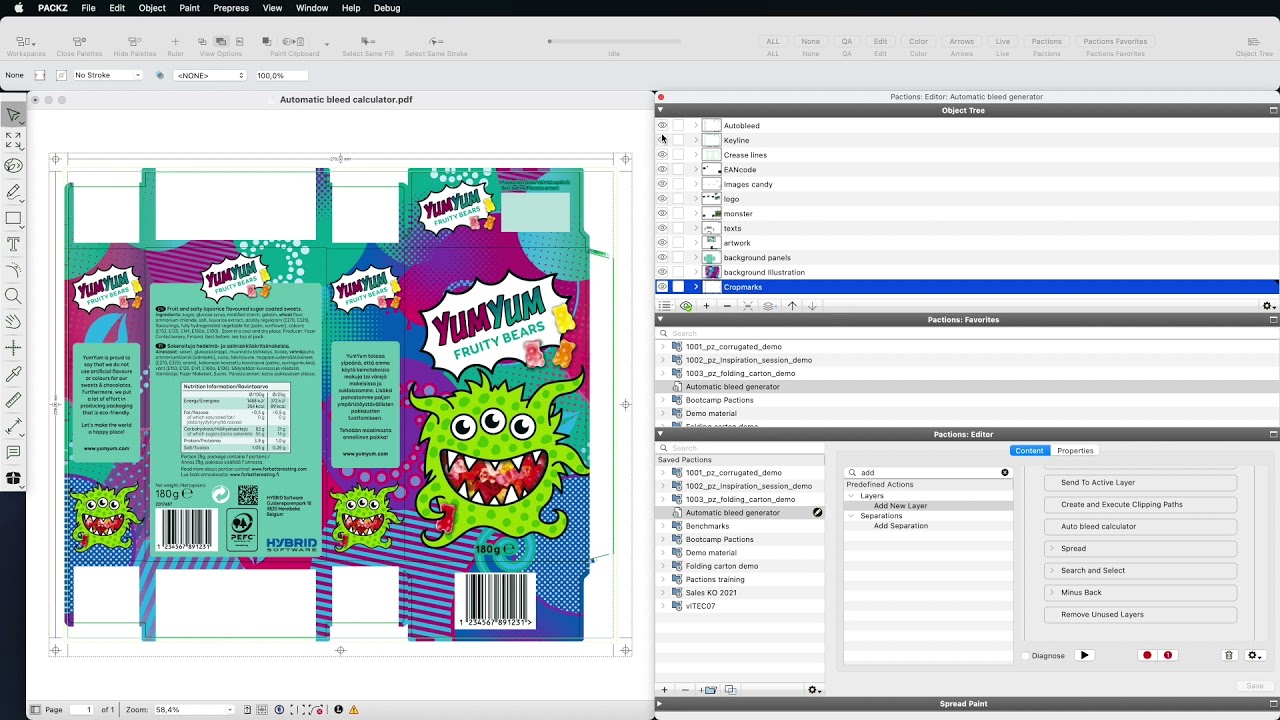This screenshot has width=1280, height=720.
Task: Select the arrow selection tool
Action: [13, 116]
